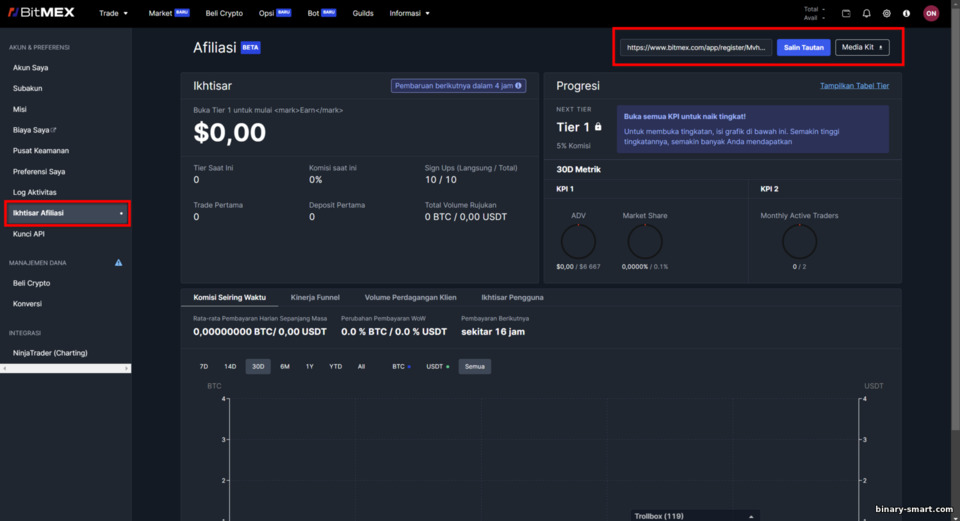Switch to Volume Perdagangan Klien tab
The image size is (960, 521).
tap(410, 298)
